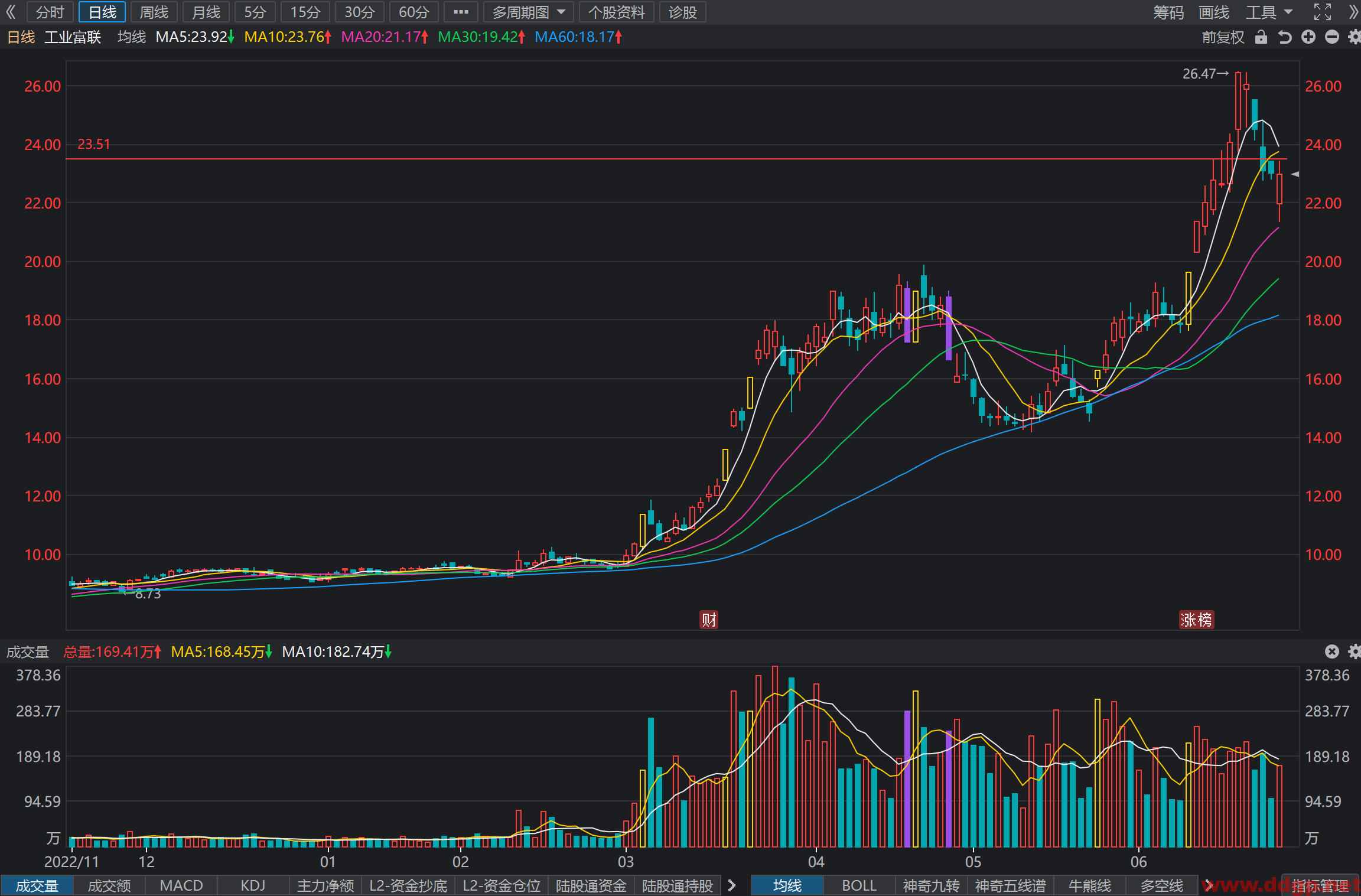Viewport: 1361px width, 896px height.
Task: Open 个股资料 stock information
Action: [x=617, y=12]
